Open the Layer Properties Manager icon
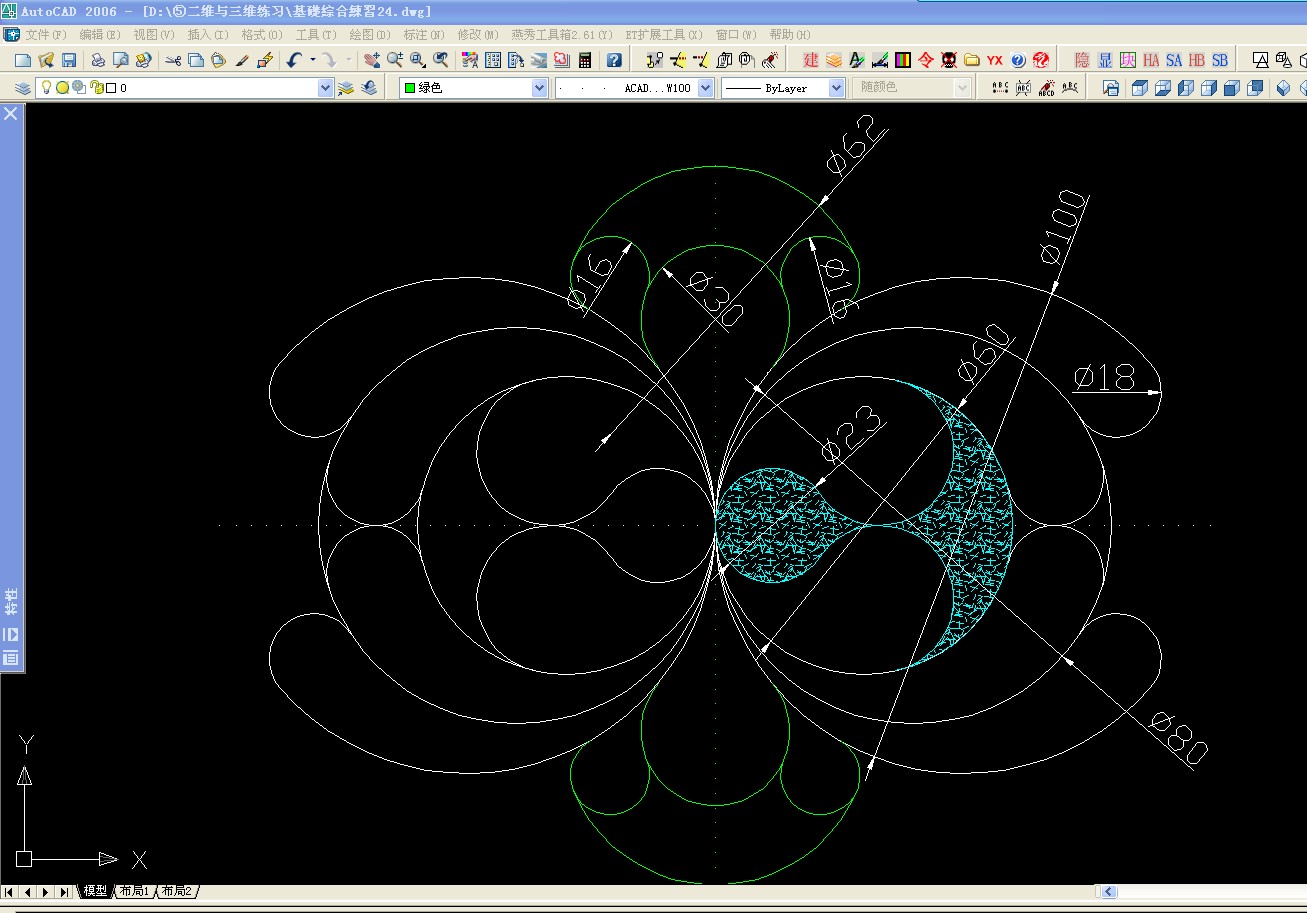Viewport: 1307px width, 913px height. coord(22,88)
